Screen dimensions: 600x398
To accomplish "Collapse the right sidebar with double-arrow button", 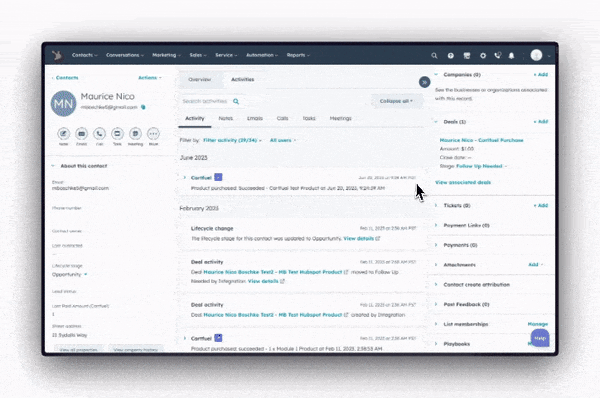I will pyautogui.click(x=424, y=82).
